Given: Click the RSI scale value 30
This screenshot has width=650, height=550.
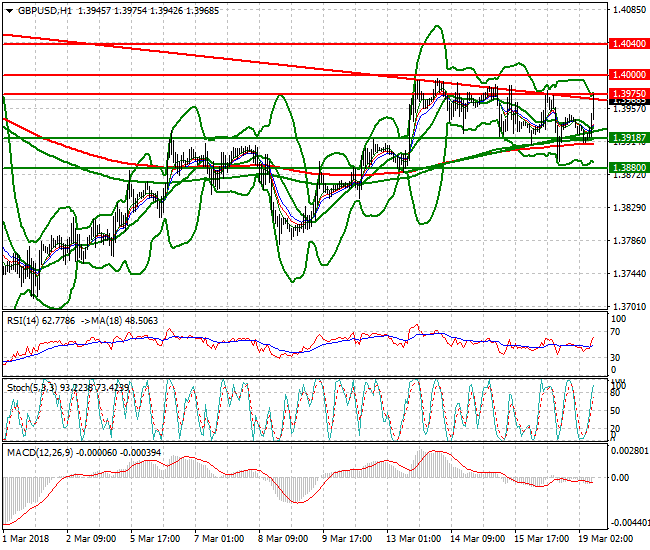Looking at the screenshot, I should (616, 357).
